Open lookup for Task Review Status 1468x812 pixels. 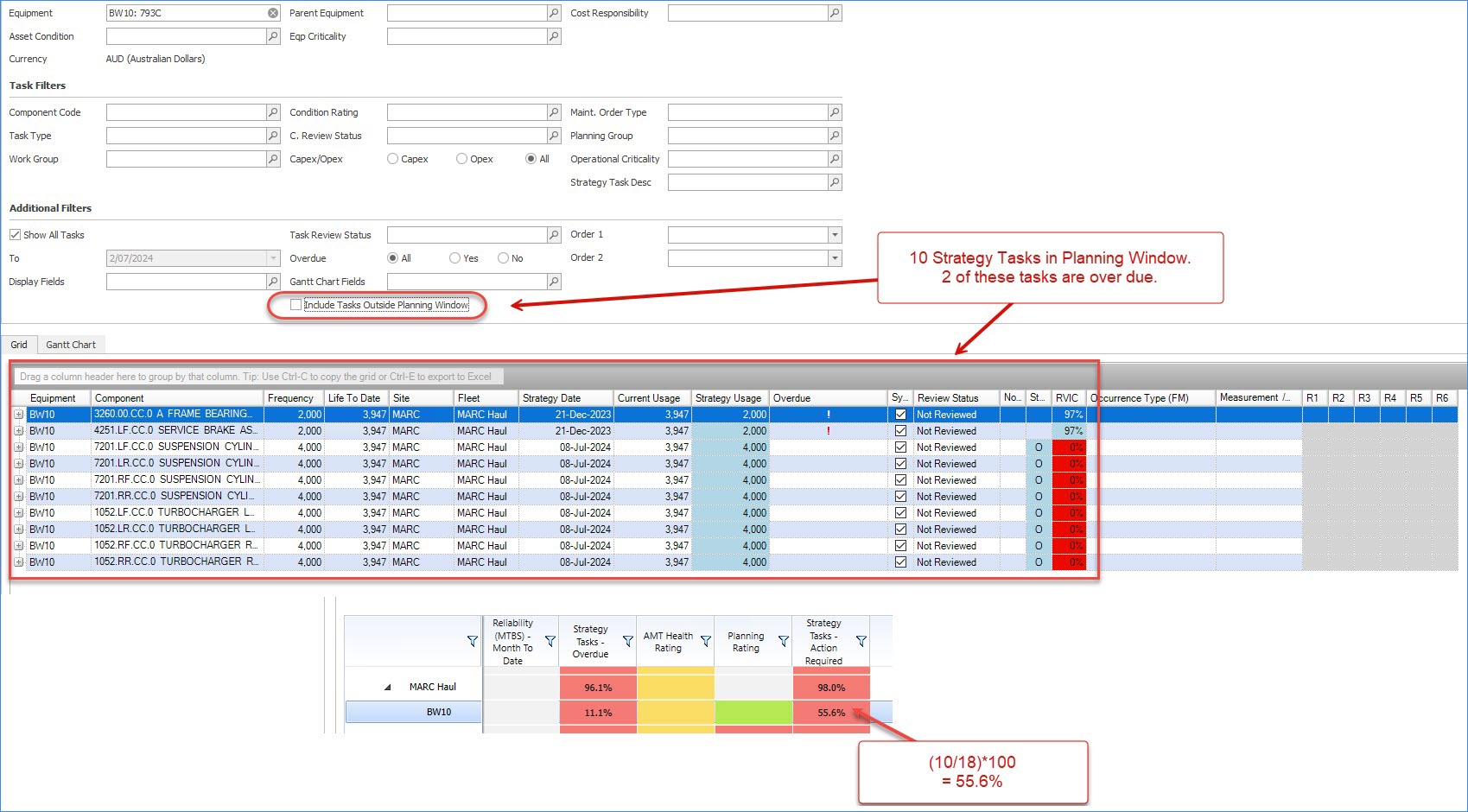click(x=554, y=235)
